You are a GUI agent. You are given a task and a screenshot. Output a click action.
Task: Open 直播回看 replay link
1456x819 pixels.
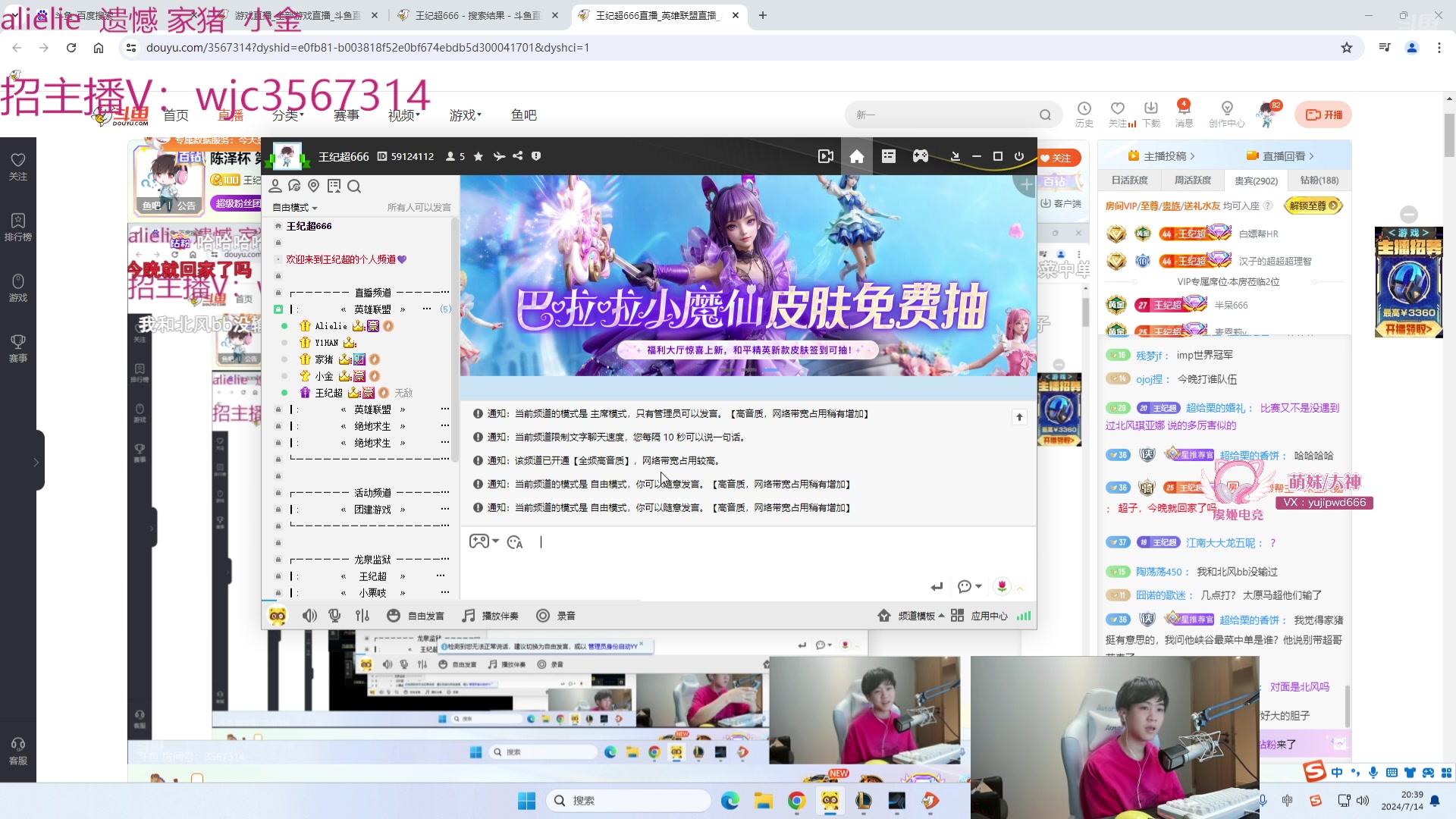click(x=1280, y=156)
